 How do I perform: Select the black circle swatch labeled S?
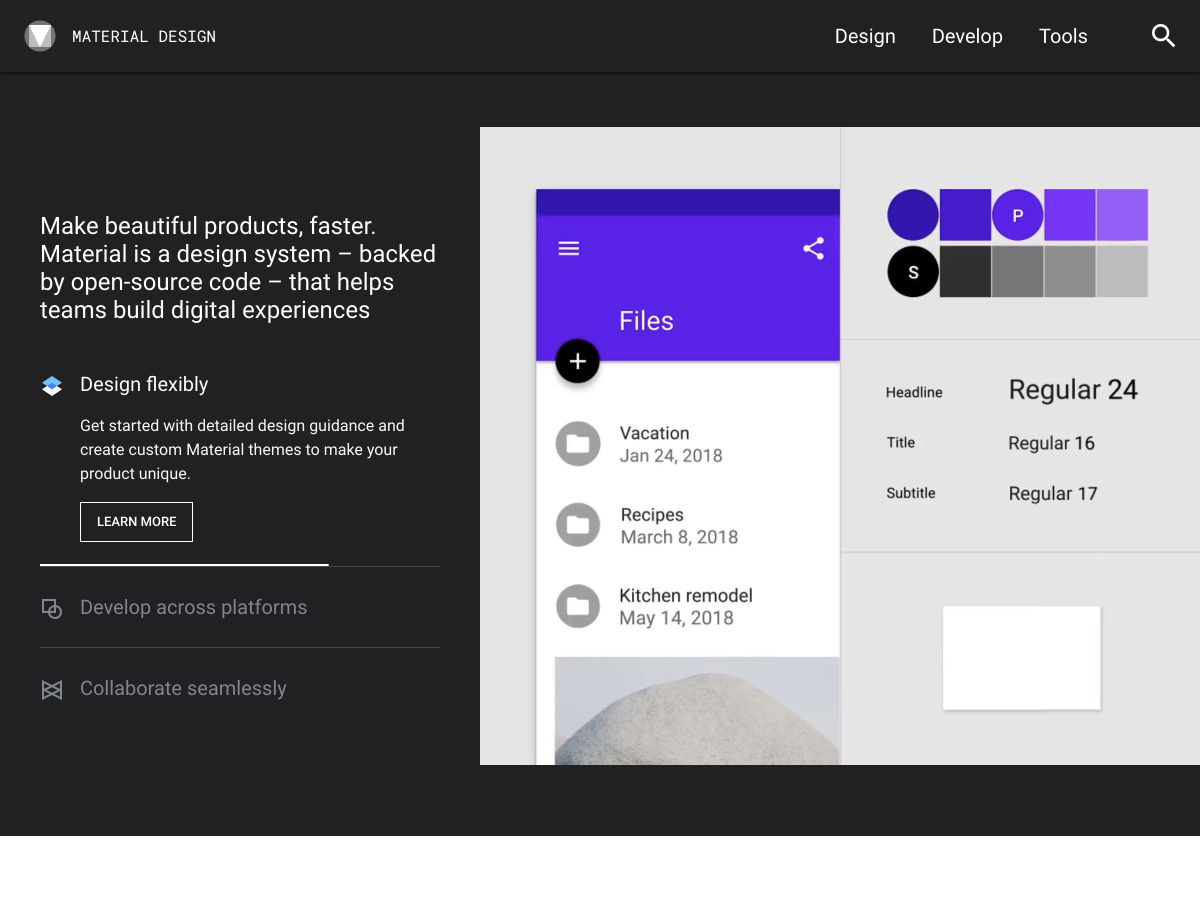(913, 272)
